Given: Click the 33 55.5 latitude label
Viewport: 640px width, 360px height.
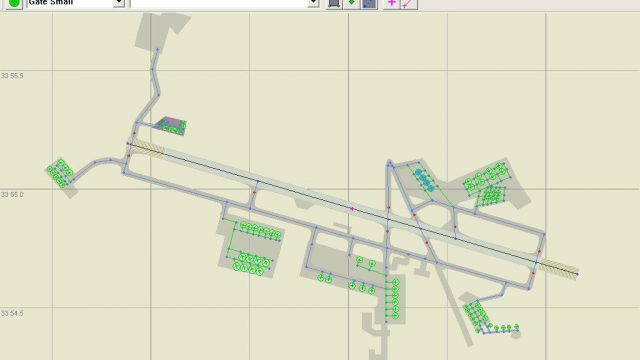Looking at the screenshot, I should click(12, 76).
